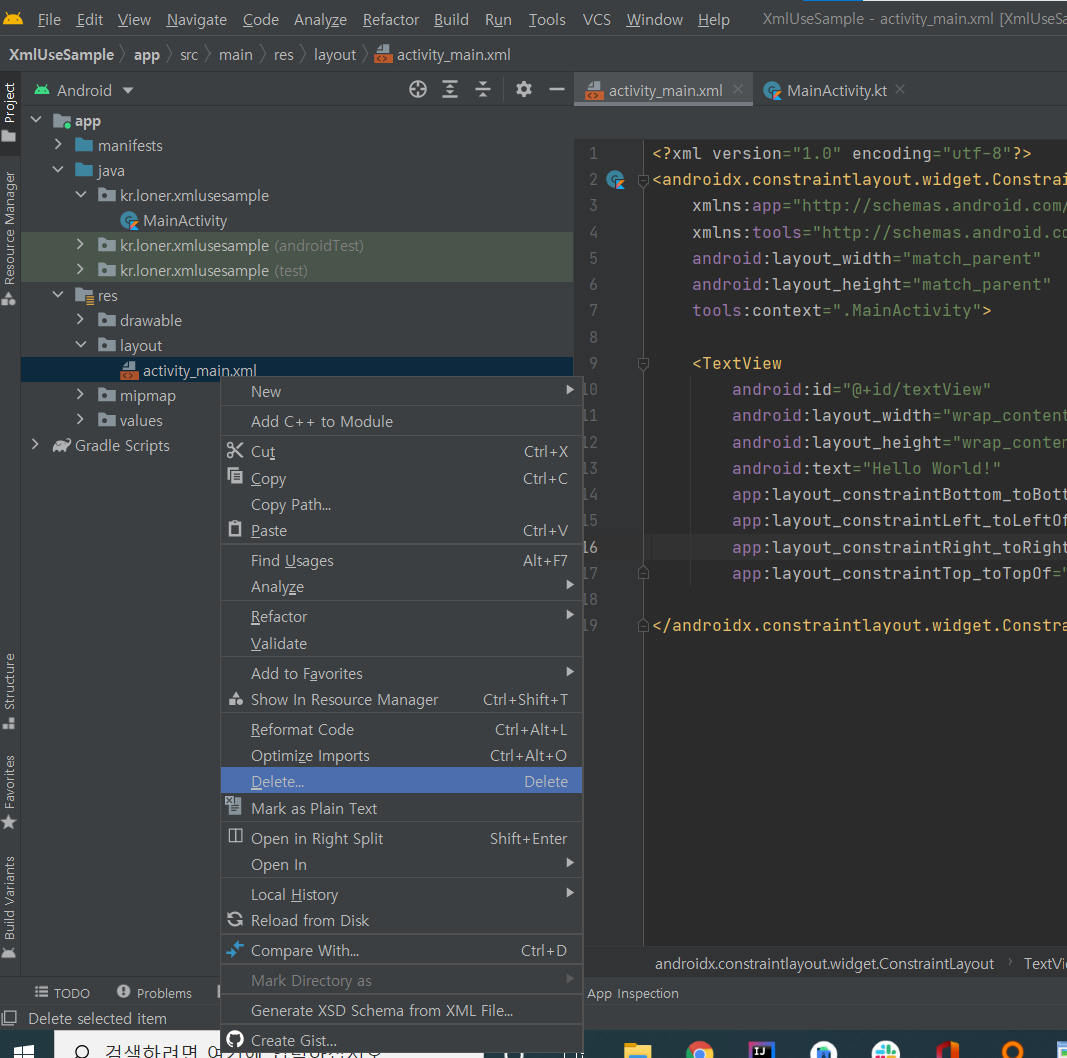Expand the drawable folder
Viewport: 1067px width, 1058px height.
[80, 320]
